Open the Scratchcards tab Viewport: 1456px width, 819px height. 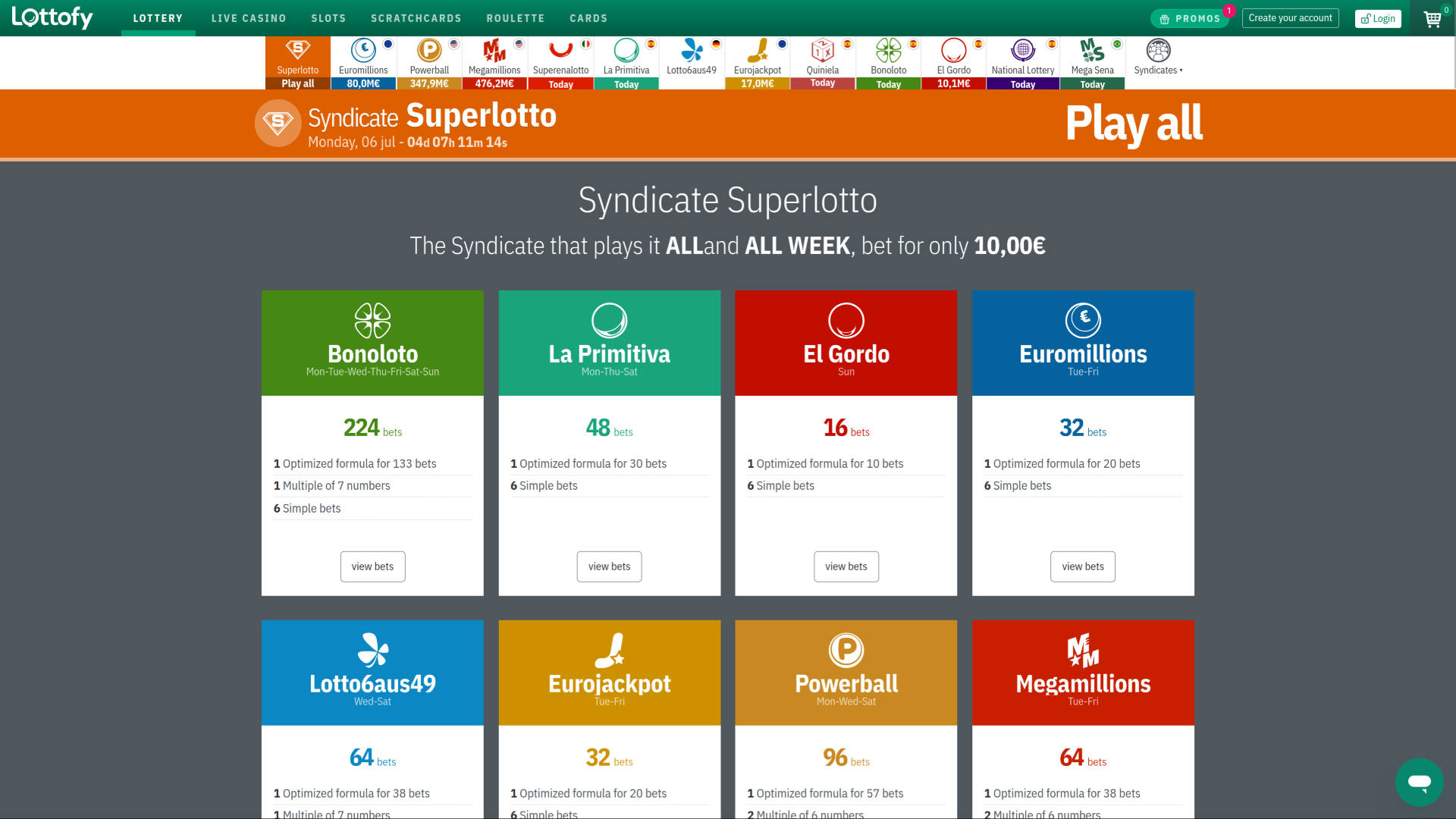pos(416,18)
